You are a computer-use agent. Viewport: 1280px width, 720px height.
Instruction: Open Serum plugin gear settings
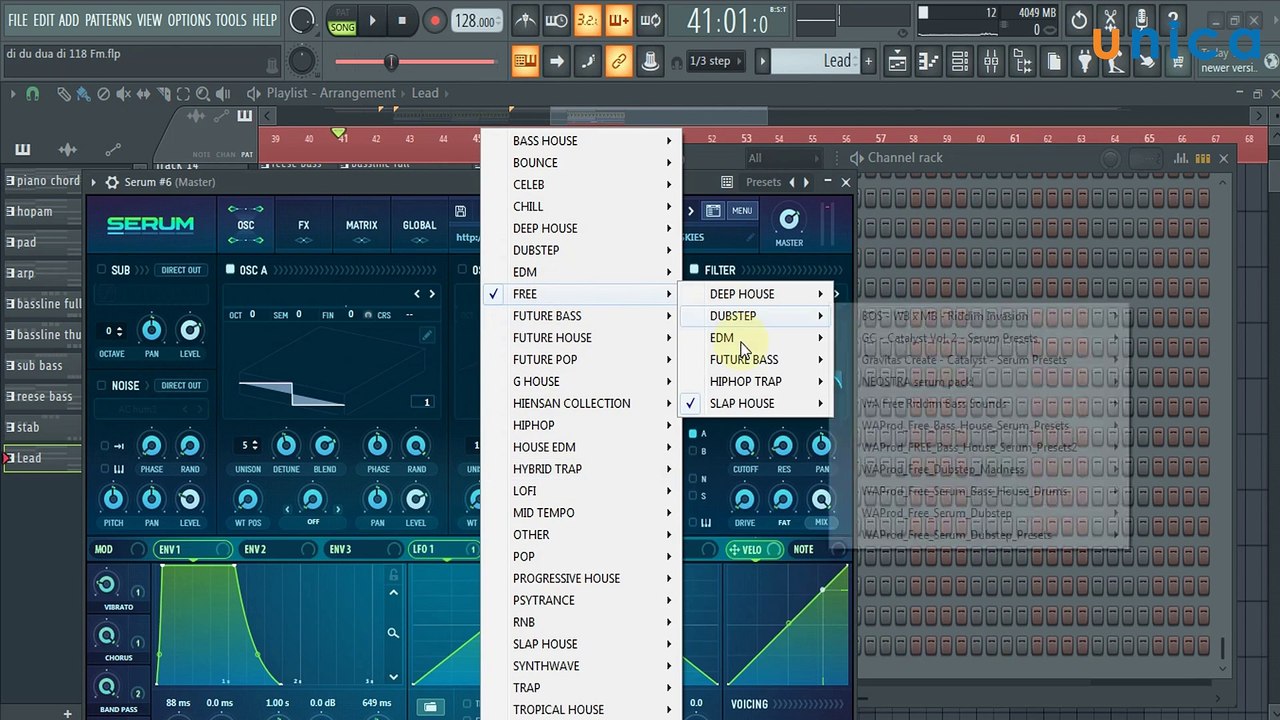112,182
